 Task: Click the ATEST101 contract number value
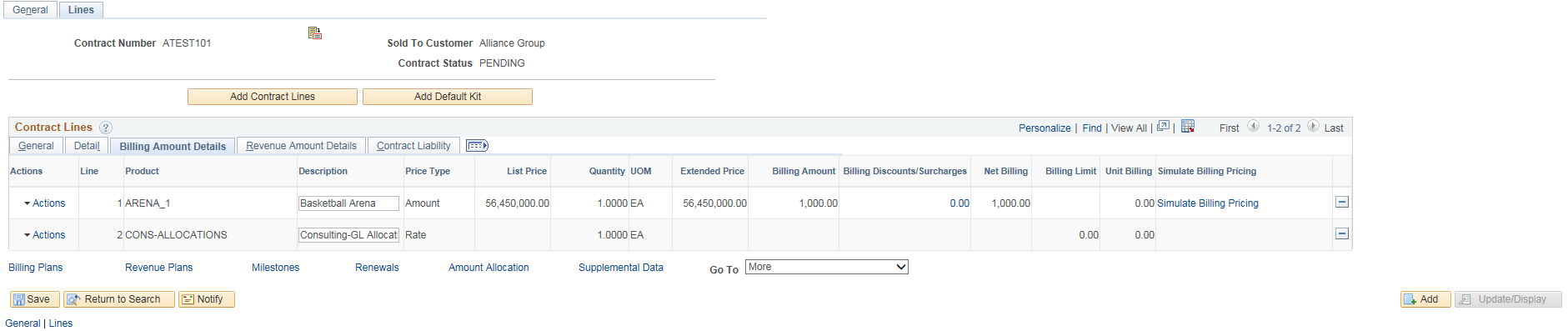pos(187,43)
